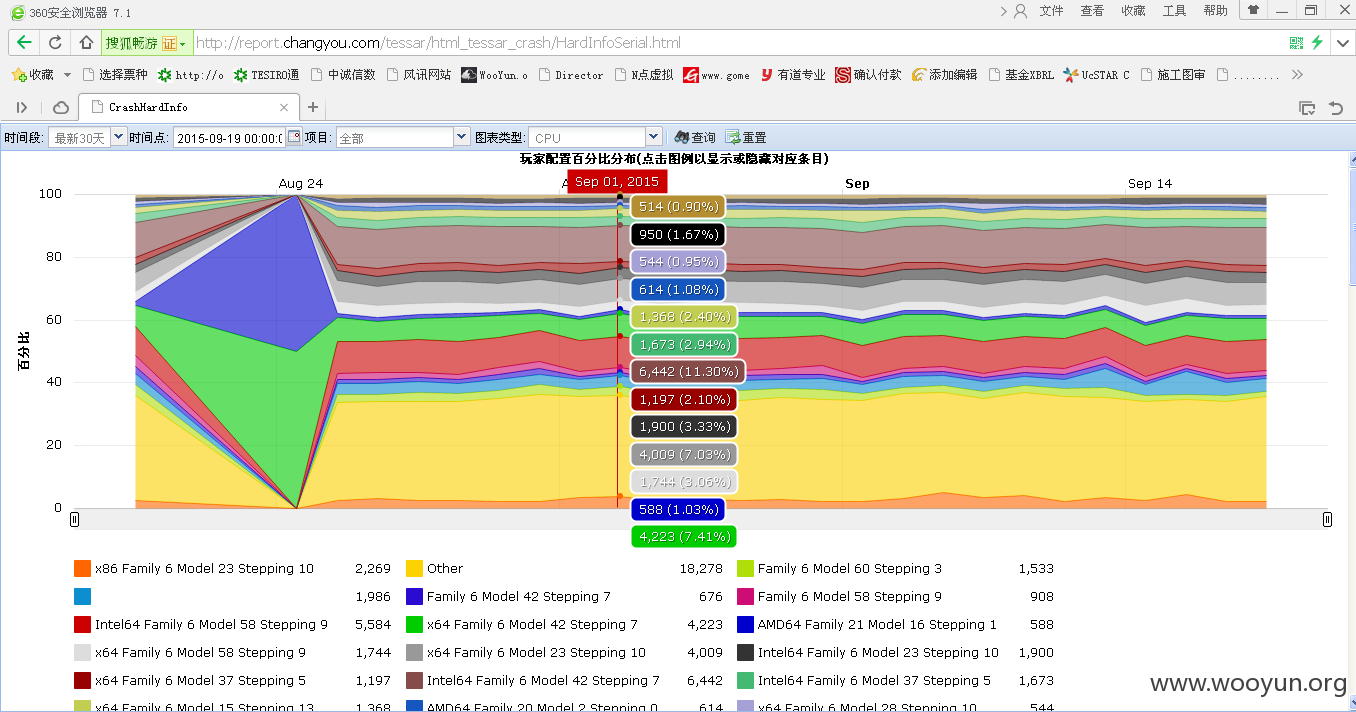
Task: Close the CrashHardInfo tab
Action: 285,107
